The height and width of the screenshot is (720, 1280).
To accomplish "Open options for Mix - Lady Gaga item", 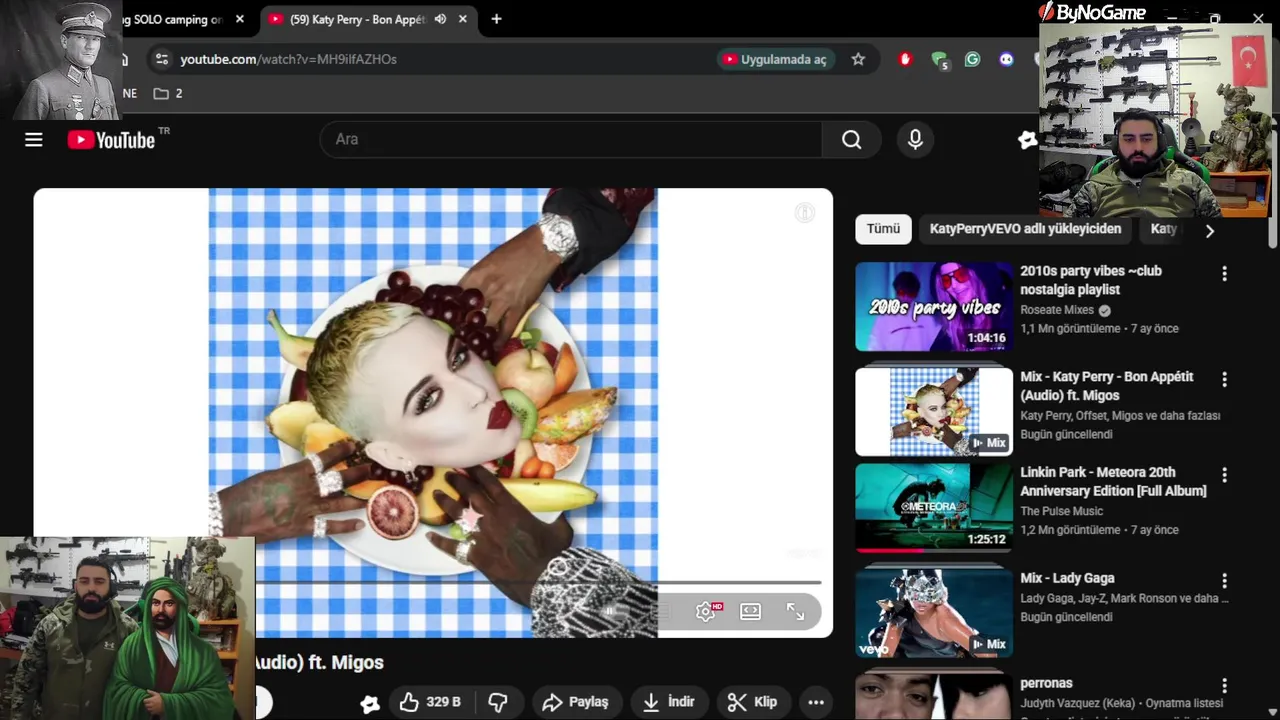I will tap(1224, 580).
